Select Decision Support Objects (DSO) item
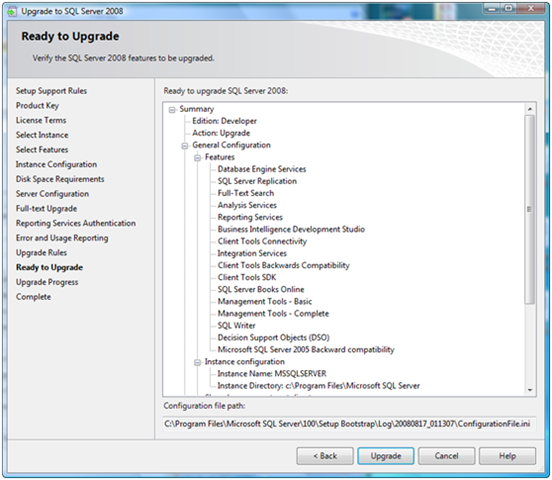This screenshot has height=480, width=552. (x=273, y=338)
